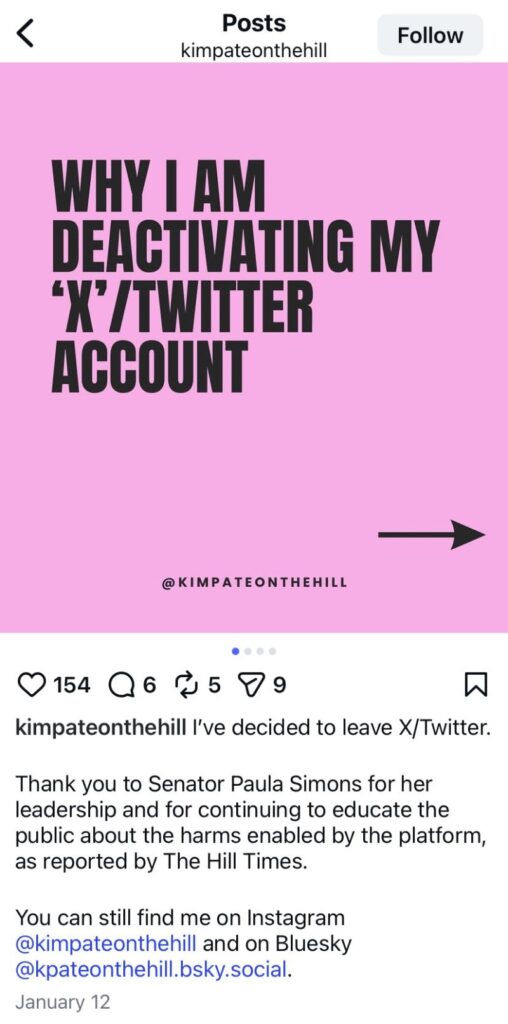Share the post via paper plane icon
The height and width of the screenshot is (1024, 508).
tap(252, 685)
